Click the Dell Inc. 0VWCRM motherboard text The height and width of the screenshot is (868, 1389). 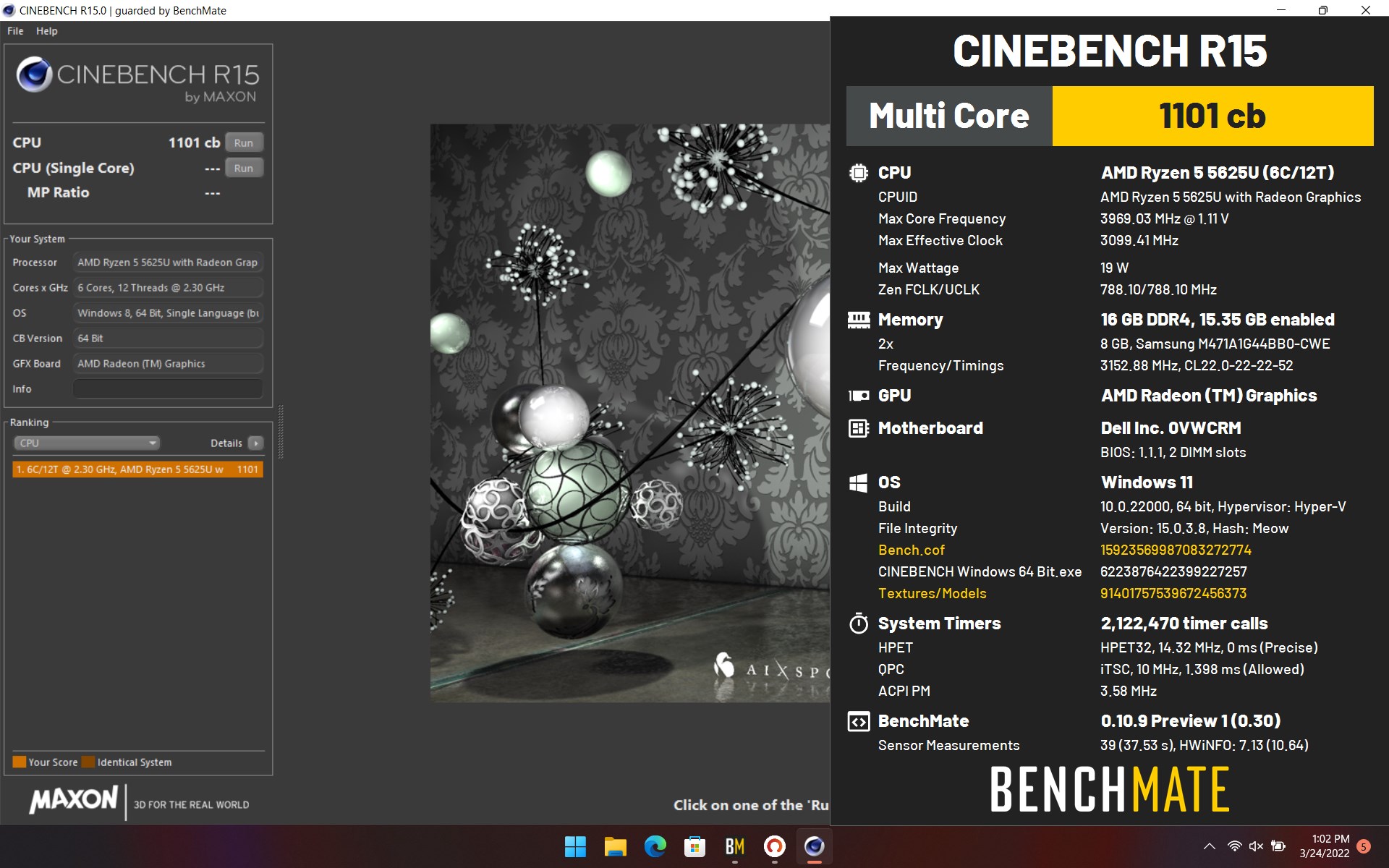pos(1171,428)
